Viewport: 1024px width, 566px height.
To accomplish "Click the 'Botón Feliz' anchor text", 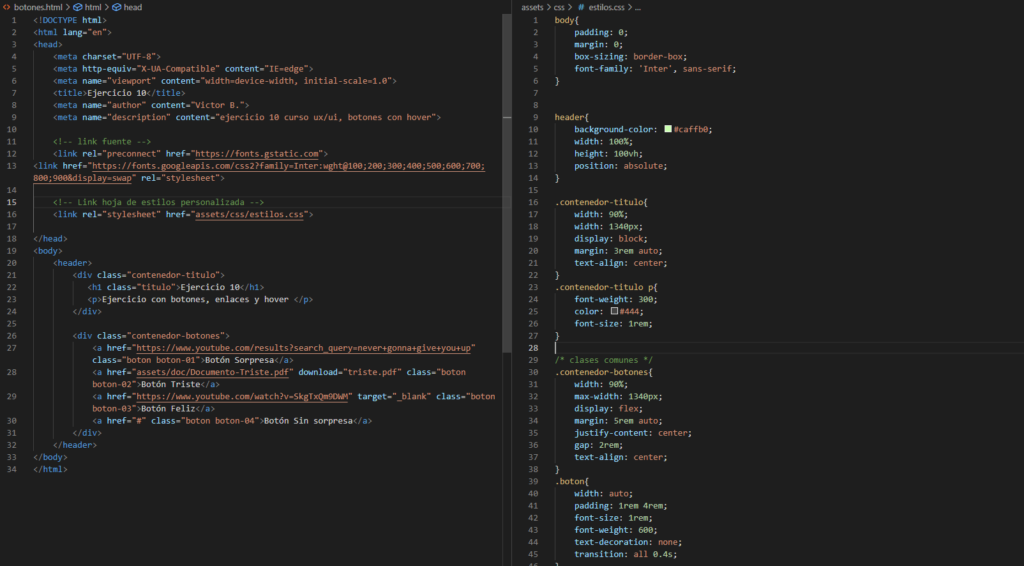I will pos(168,409).
